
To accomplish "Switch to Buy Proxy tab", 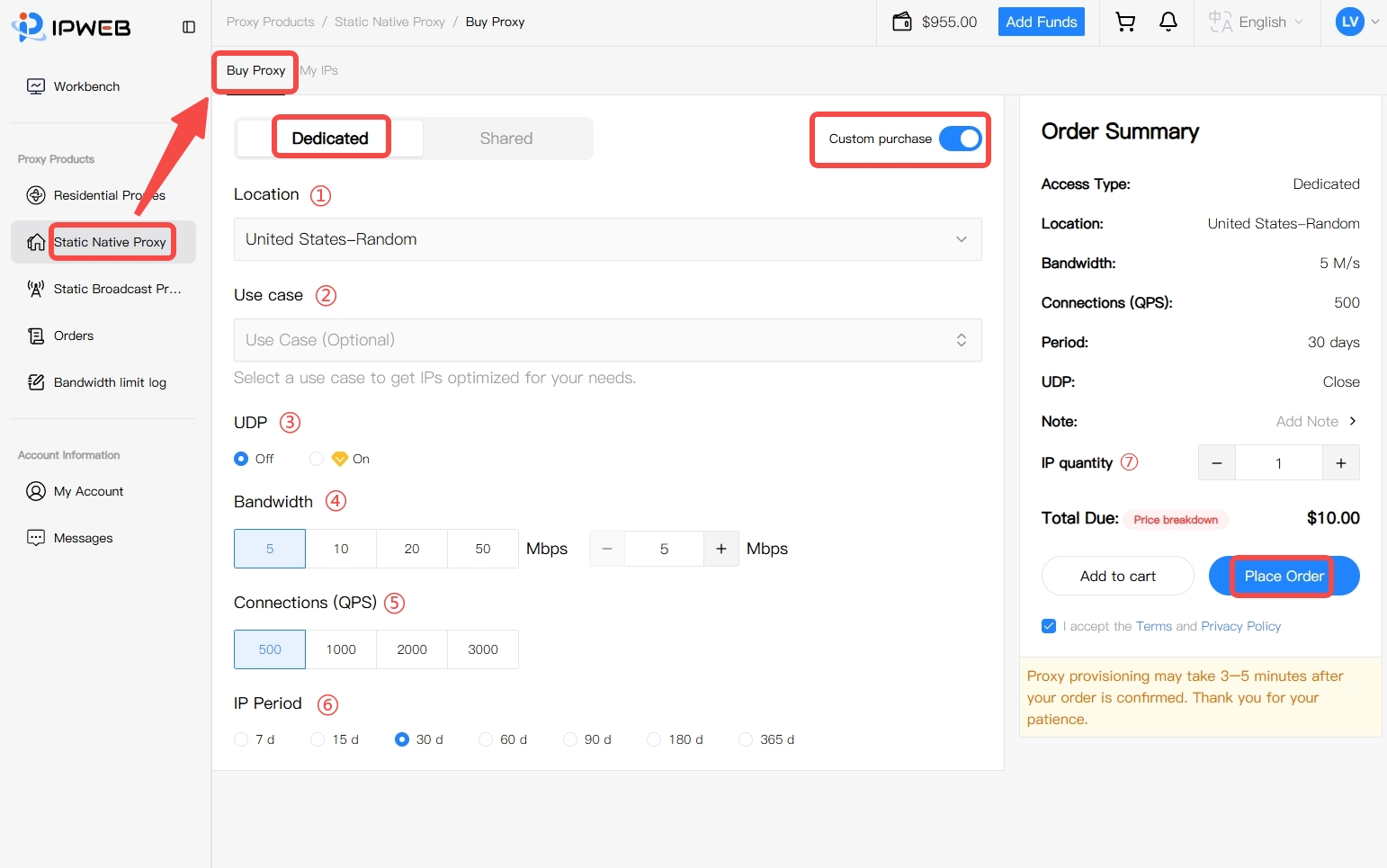I will point(255,70).
